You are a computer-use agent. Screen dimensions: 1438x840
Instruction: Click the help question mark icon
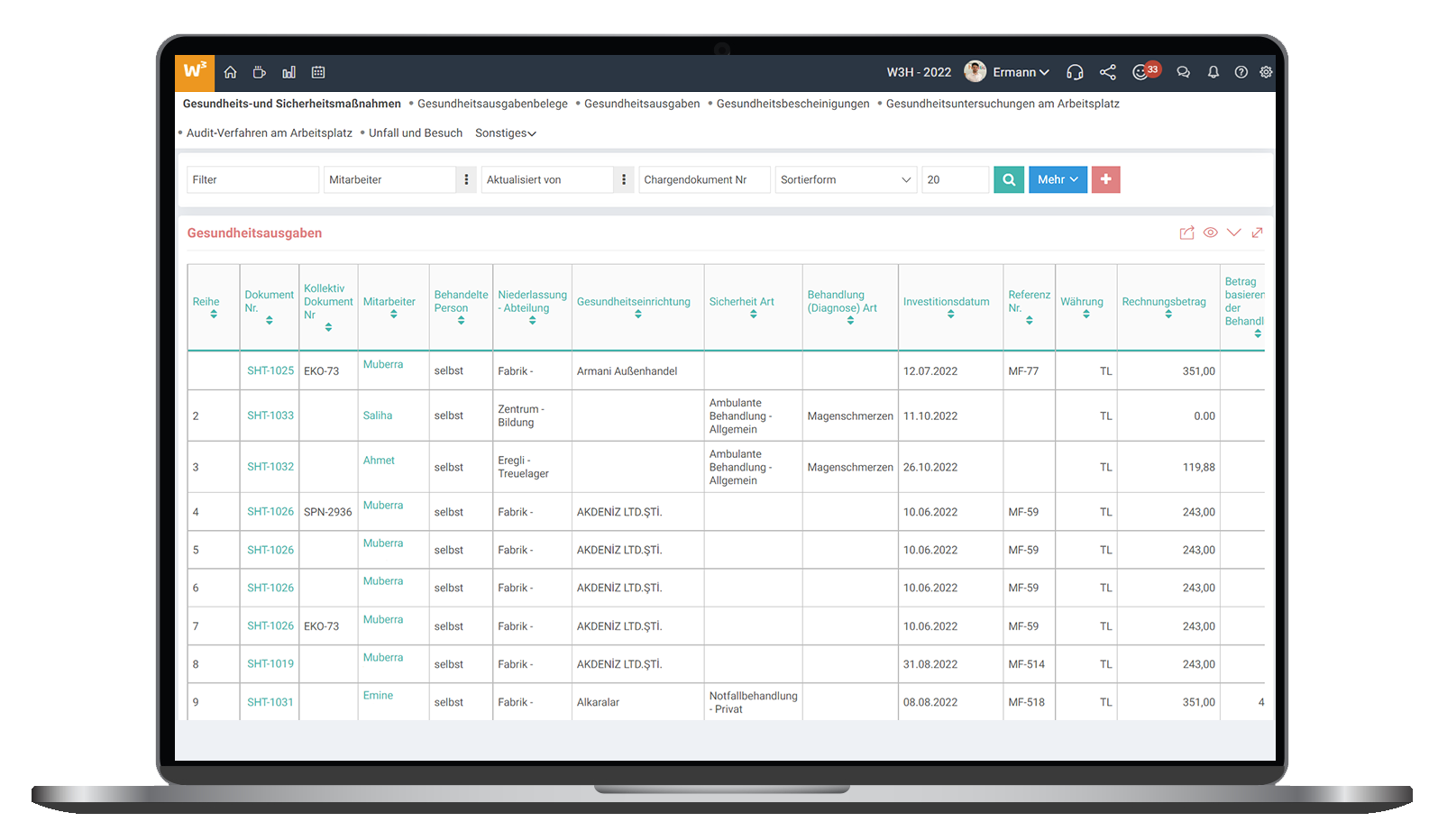tap(1241, 72)
